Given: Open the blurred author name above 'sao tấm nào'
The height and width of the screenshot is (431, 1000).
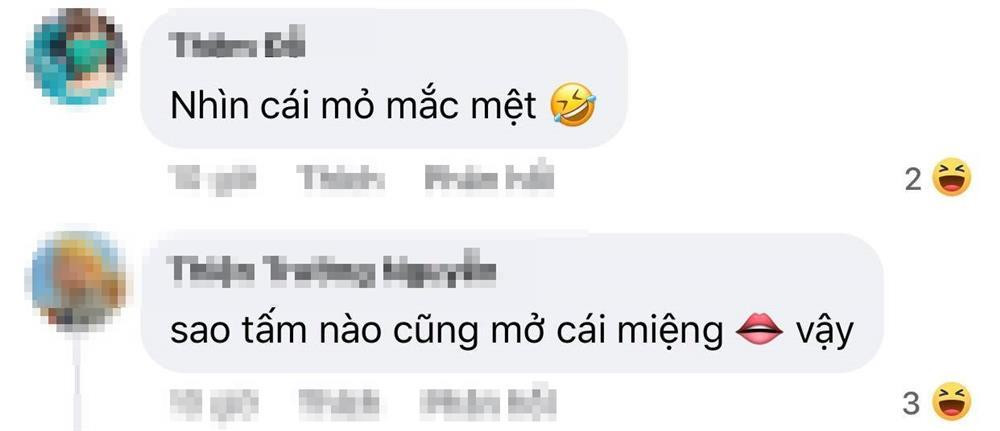Looking at the screenshot, I should [332, 271].
